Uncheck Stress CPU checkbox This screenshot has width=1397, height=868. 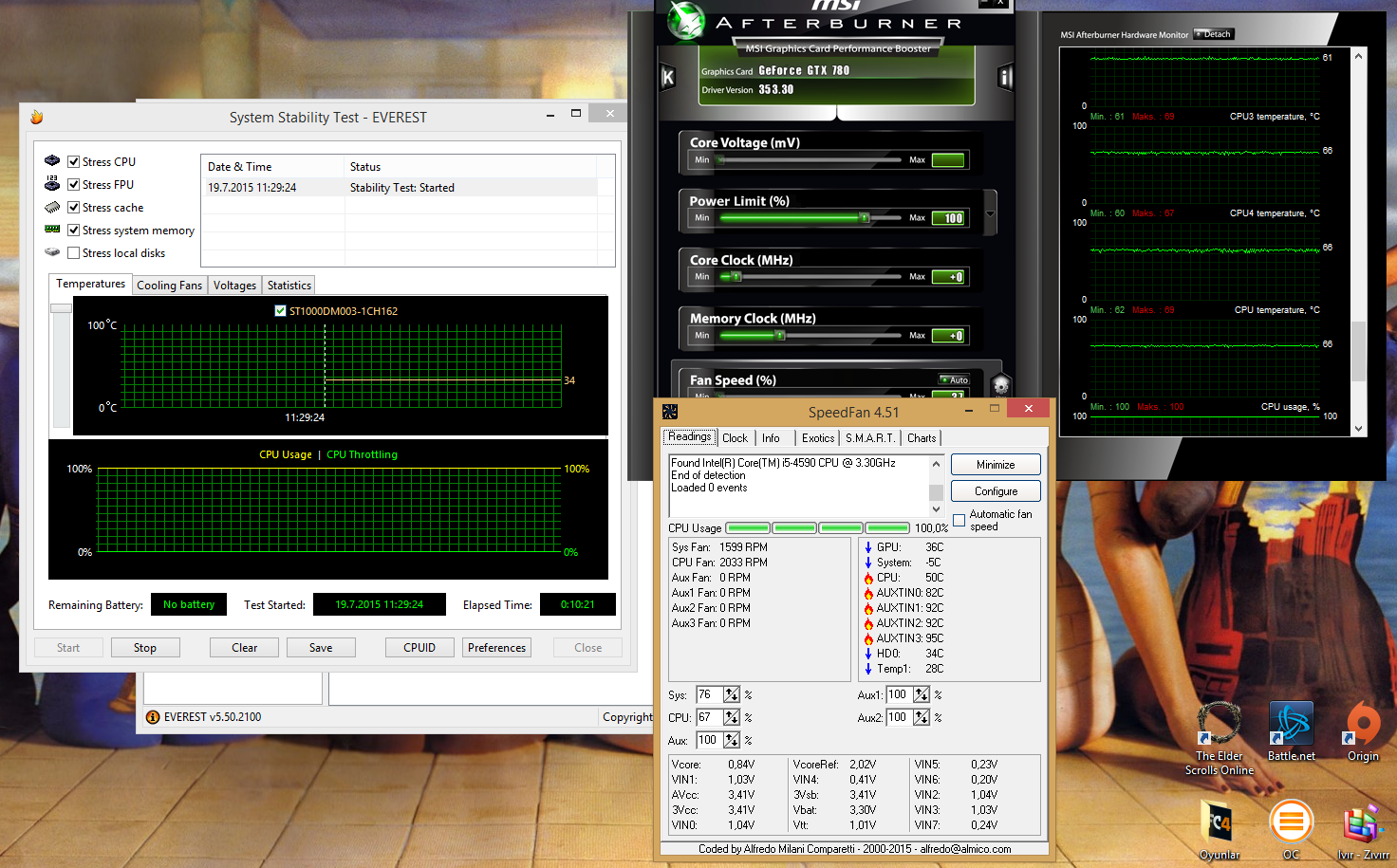point(73,161)
